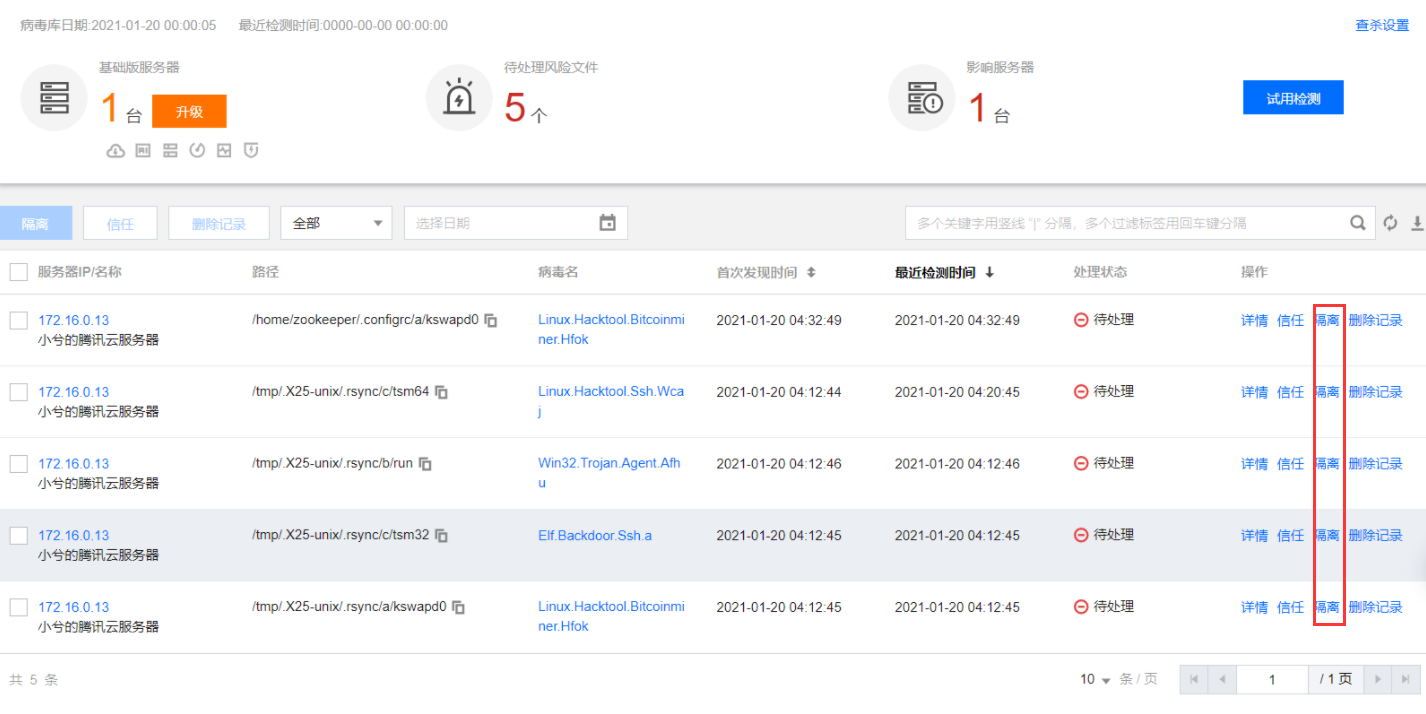1426x714 pixels.
Task: Click 隔离 for /tmp .rsync/a/kswapd0 row
Action: tap(1326, 607)
